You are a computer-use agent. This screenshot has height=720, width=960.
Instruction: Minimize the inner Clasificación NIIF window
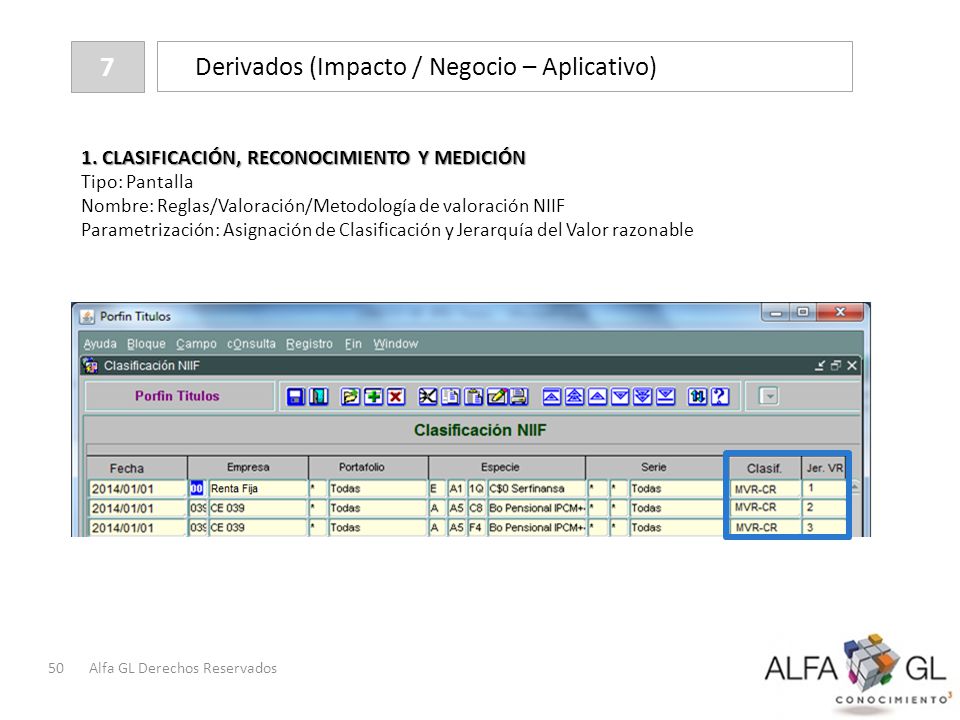coord(820,366)
